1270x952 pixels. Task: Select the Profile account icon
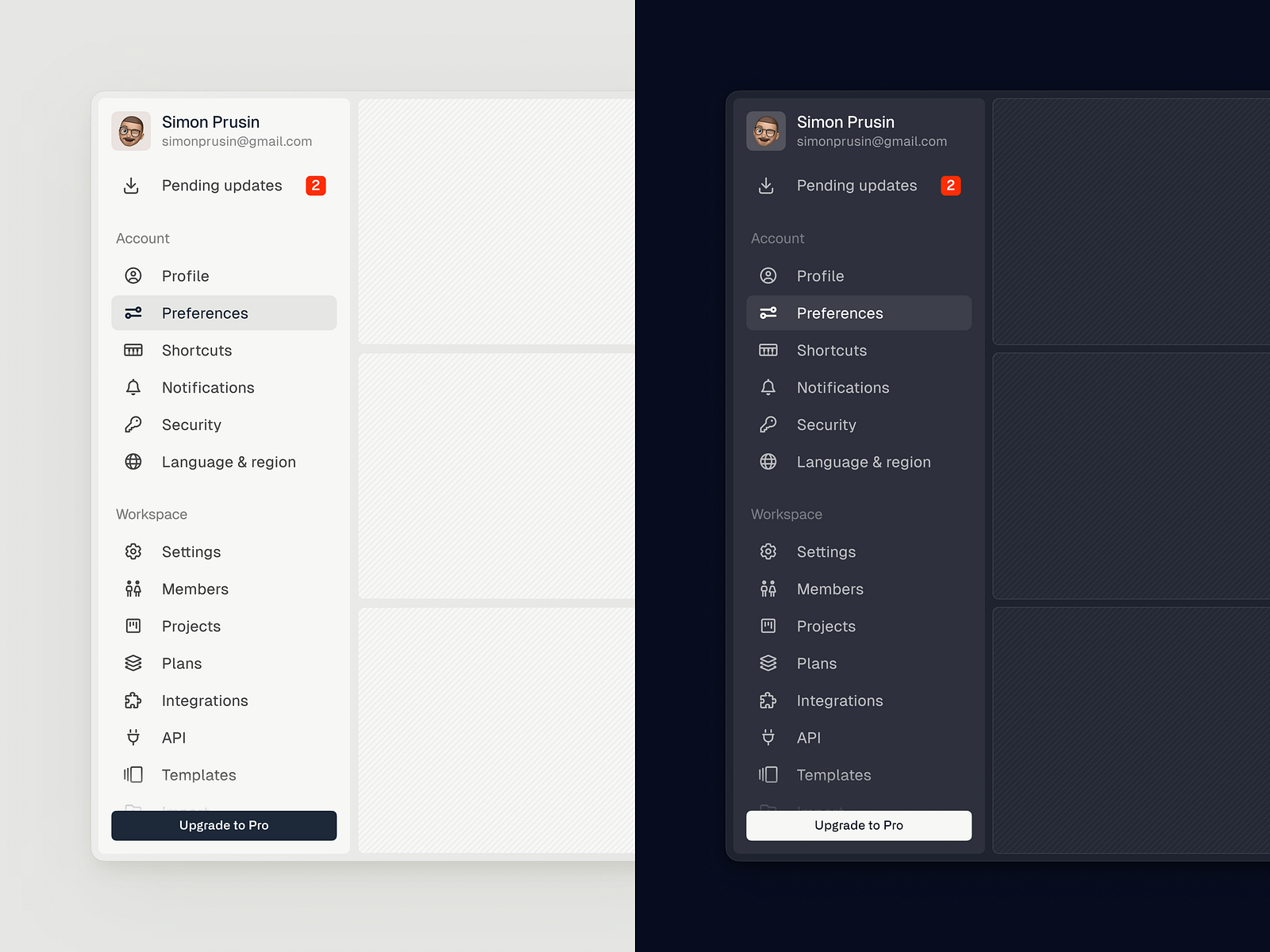[x=133, y=275]
